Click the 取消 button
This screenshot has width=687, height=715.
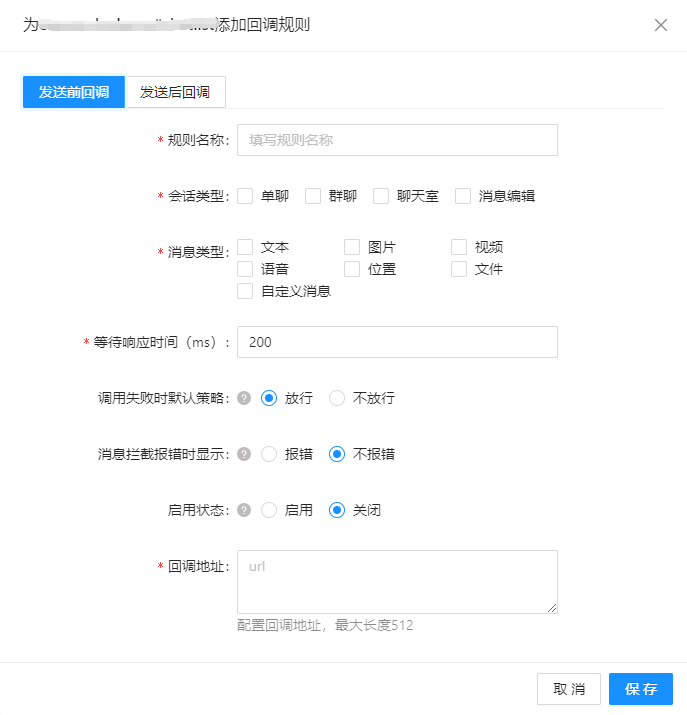tap(569, 689)
